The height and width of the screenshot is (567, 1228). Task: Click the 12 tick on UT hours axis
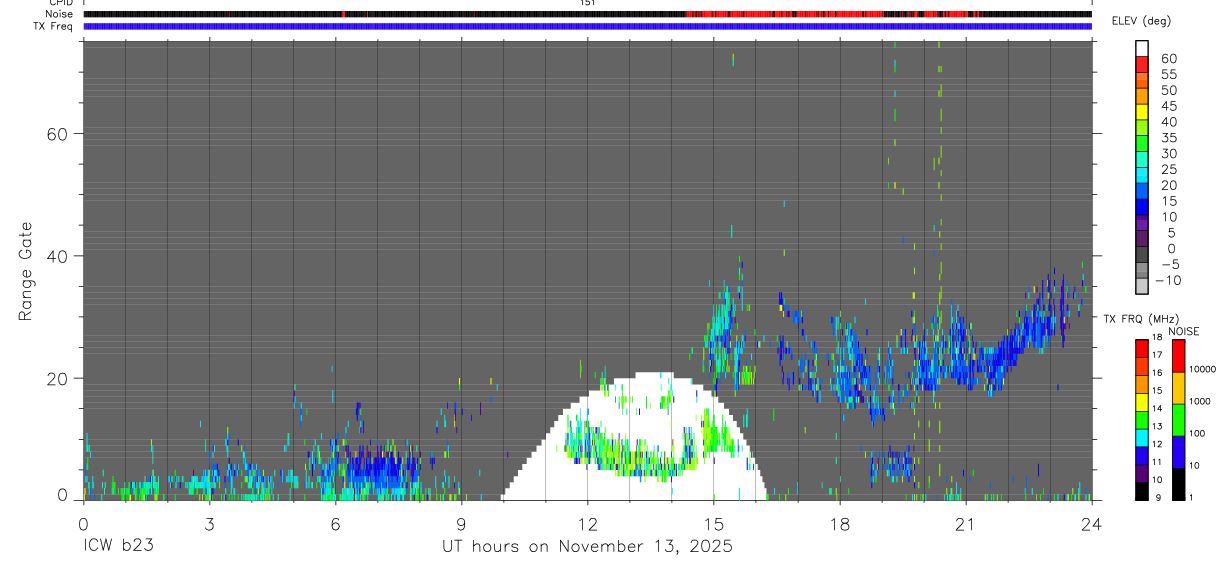point(587,524)
